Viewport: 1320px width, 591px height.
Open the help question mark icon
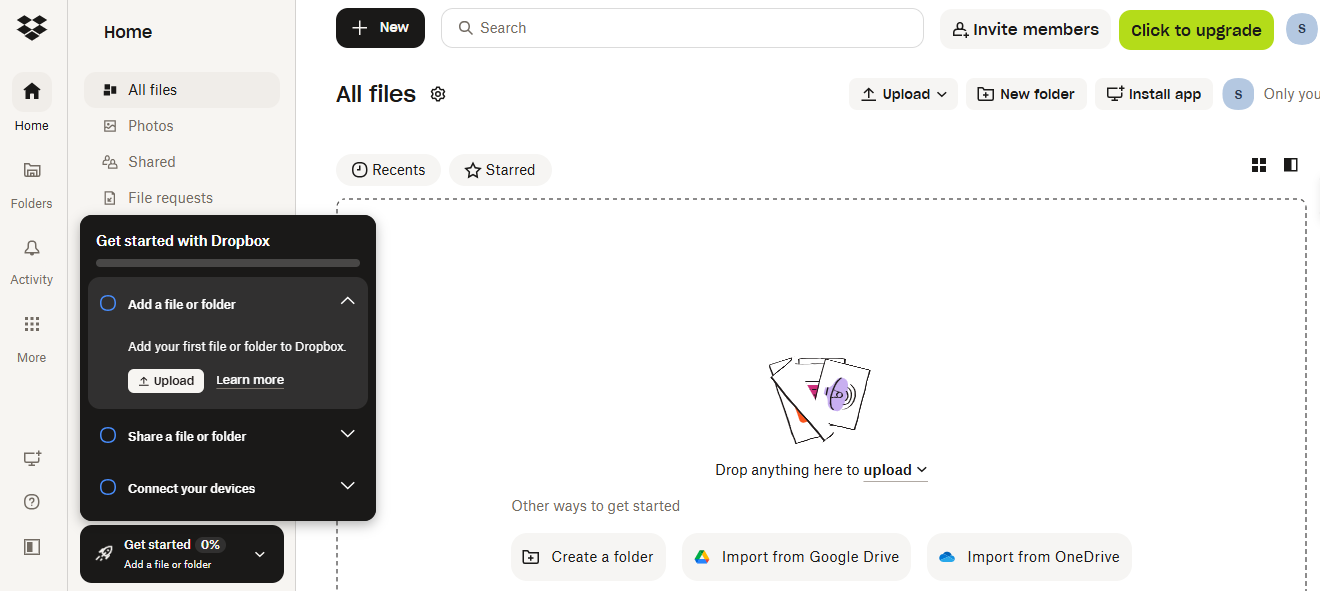tap(32, 502)
